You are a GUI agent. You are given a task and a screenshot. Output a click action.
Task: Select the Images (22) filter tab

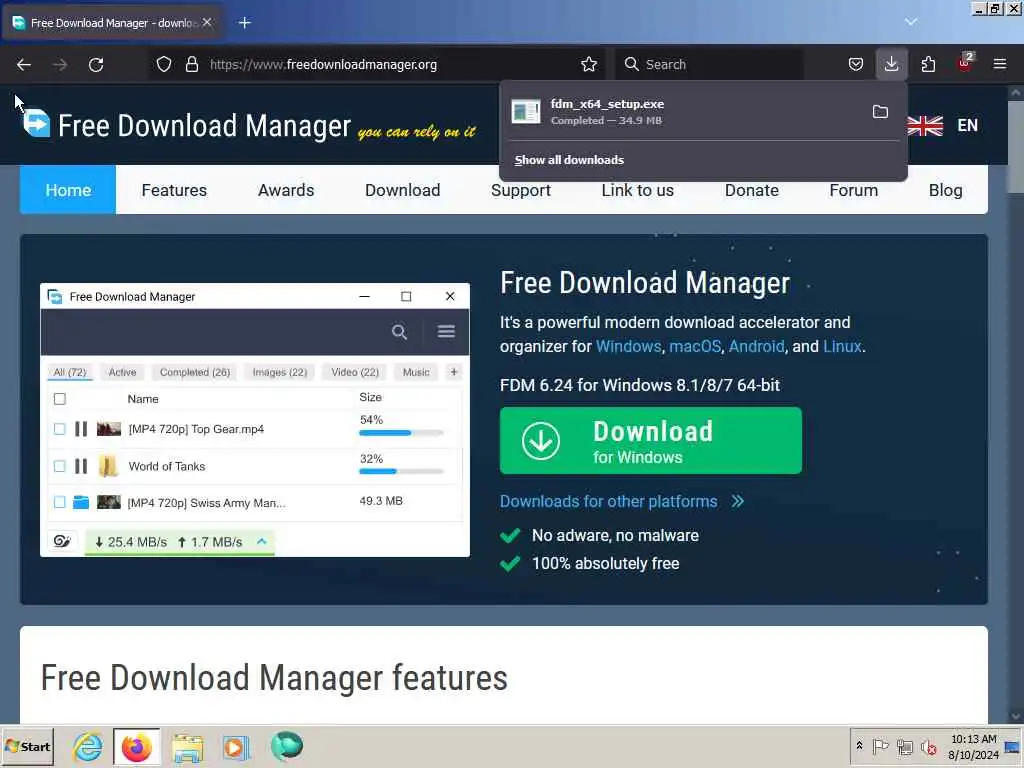pos(280,372)
